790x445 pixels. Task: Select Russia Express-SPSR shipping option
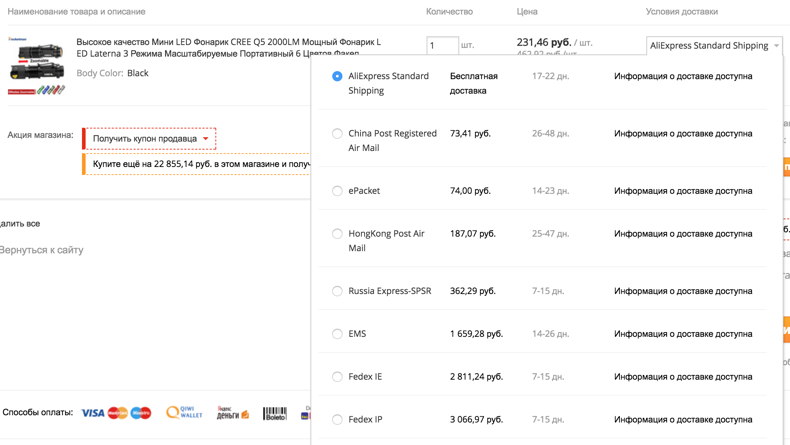point(337,291)
